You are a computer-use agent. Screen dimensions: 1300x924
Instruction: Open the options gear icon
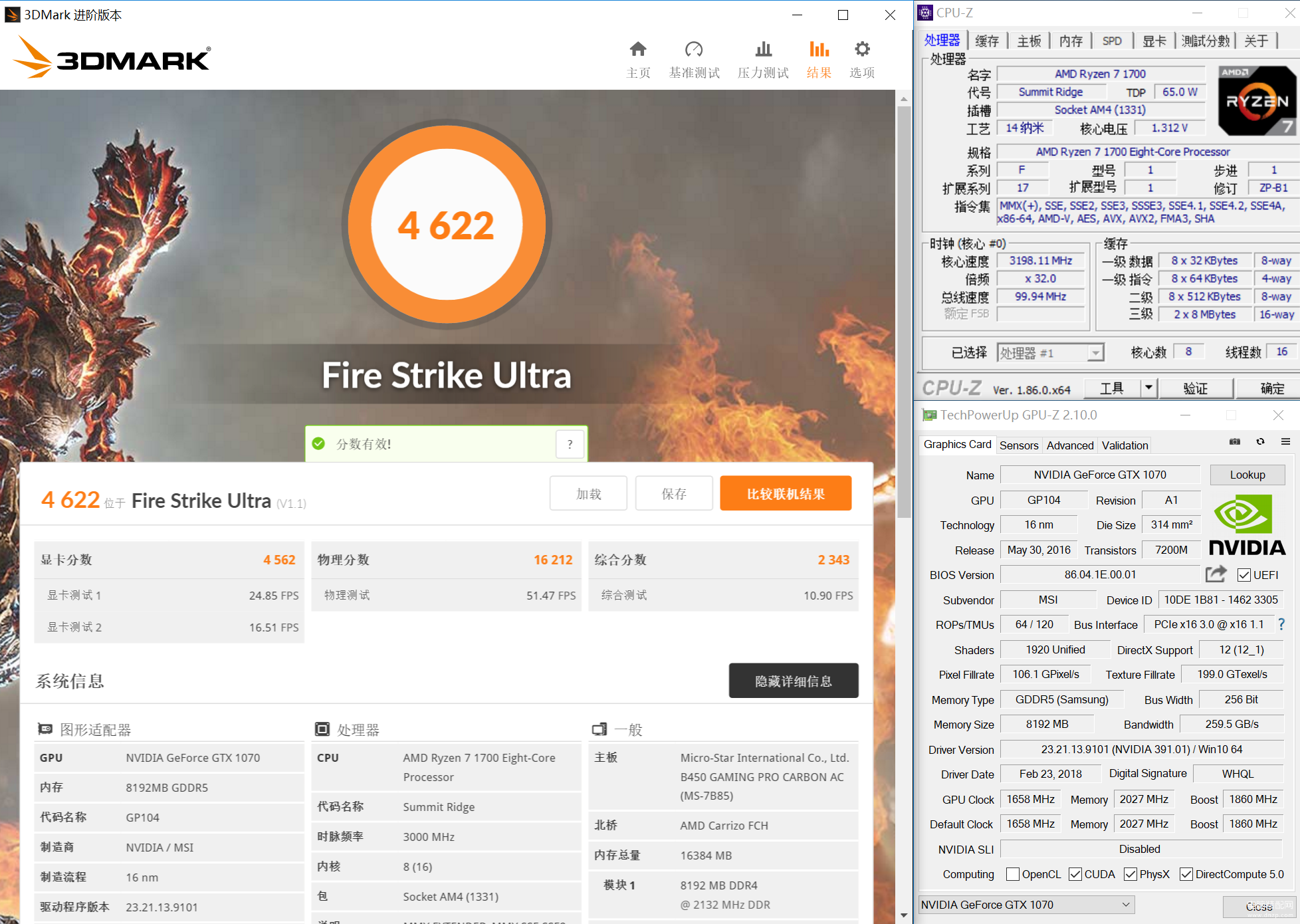tap(862, 49)
